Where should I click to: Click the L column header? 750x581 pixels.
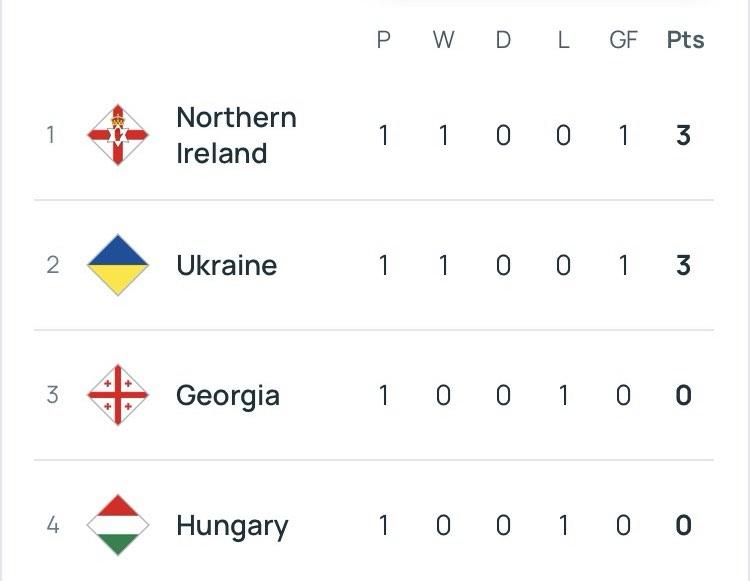coord(563,40)
